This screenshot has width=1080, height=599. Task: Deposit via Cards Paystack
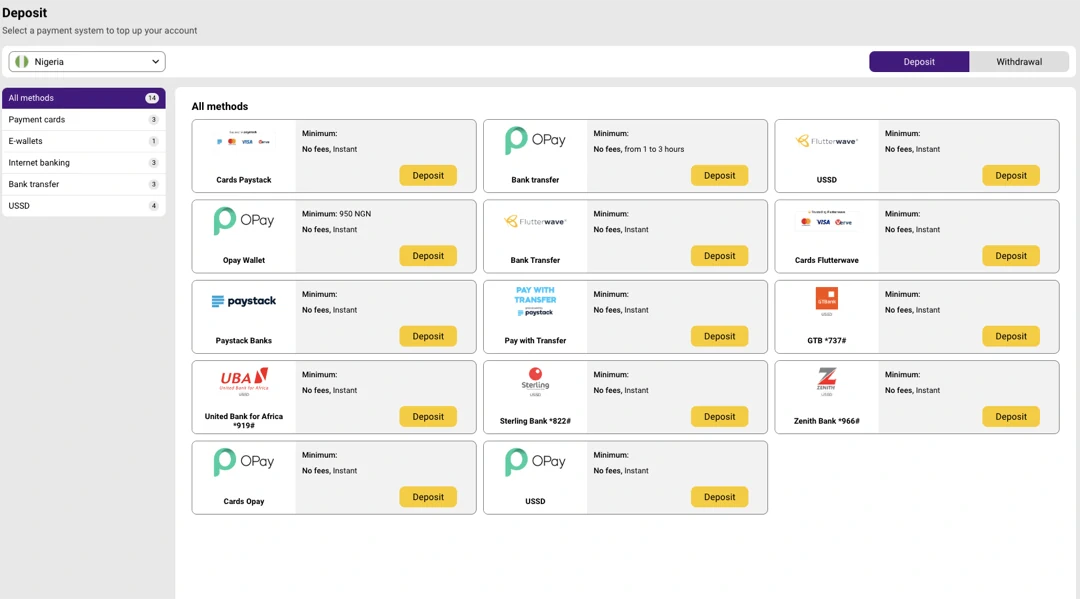[428, 176]
